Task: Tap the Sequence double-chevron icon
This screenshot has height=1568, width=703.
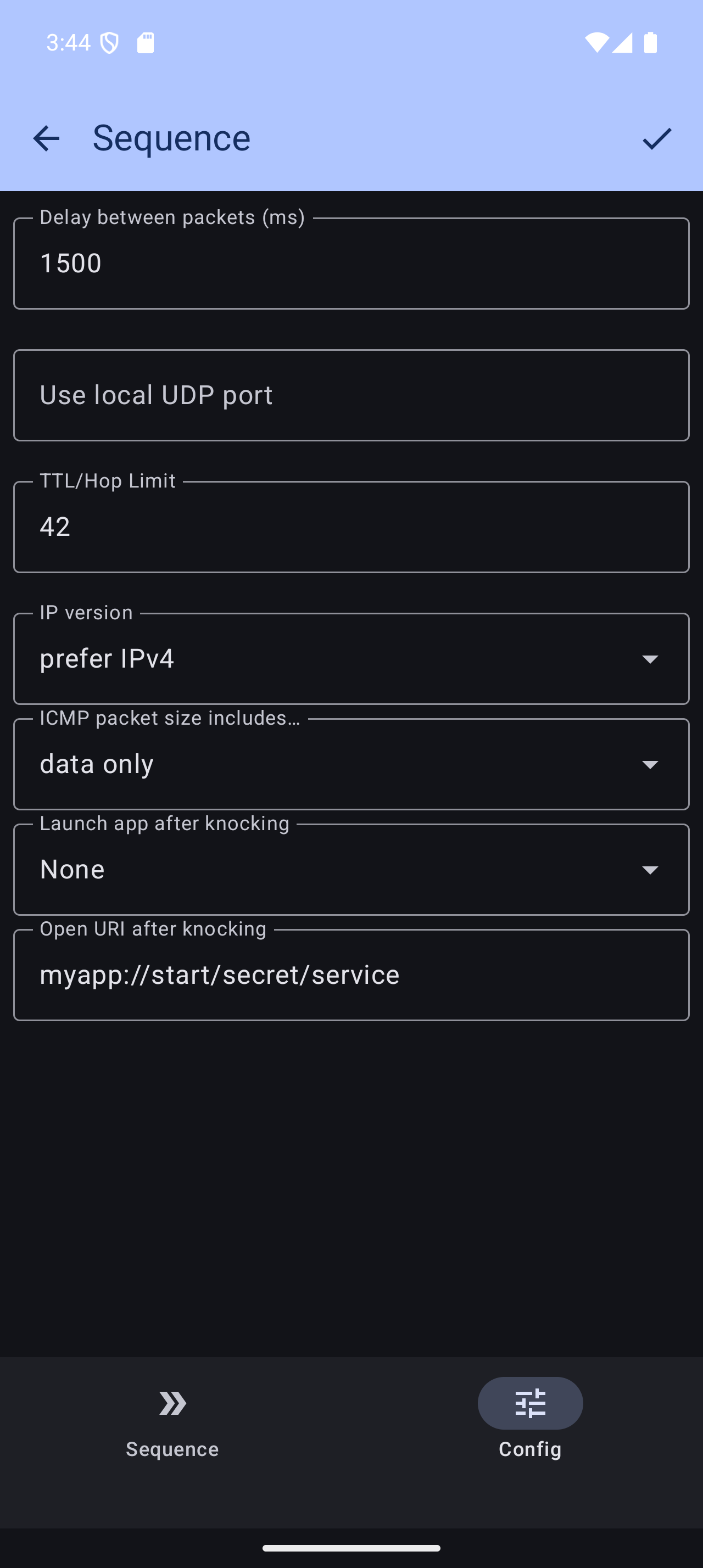Action: click(172, 1403)
